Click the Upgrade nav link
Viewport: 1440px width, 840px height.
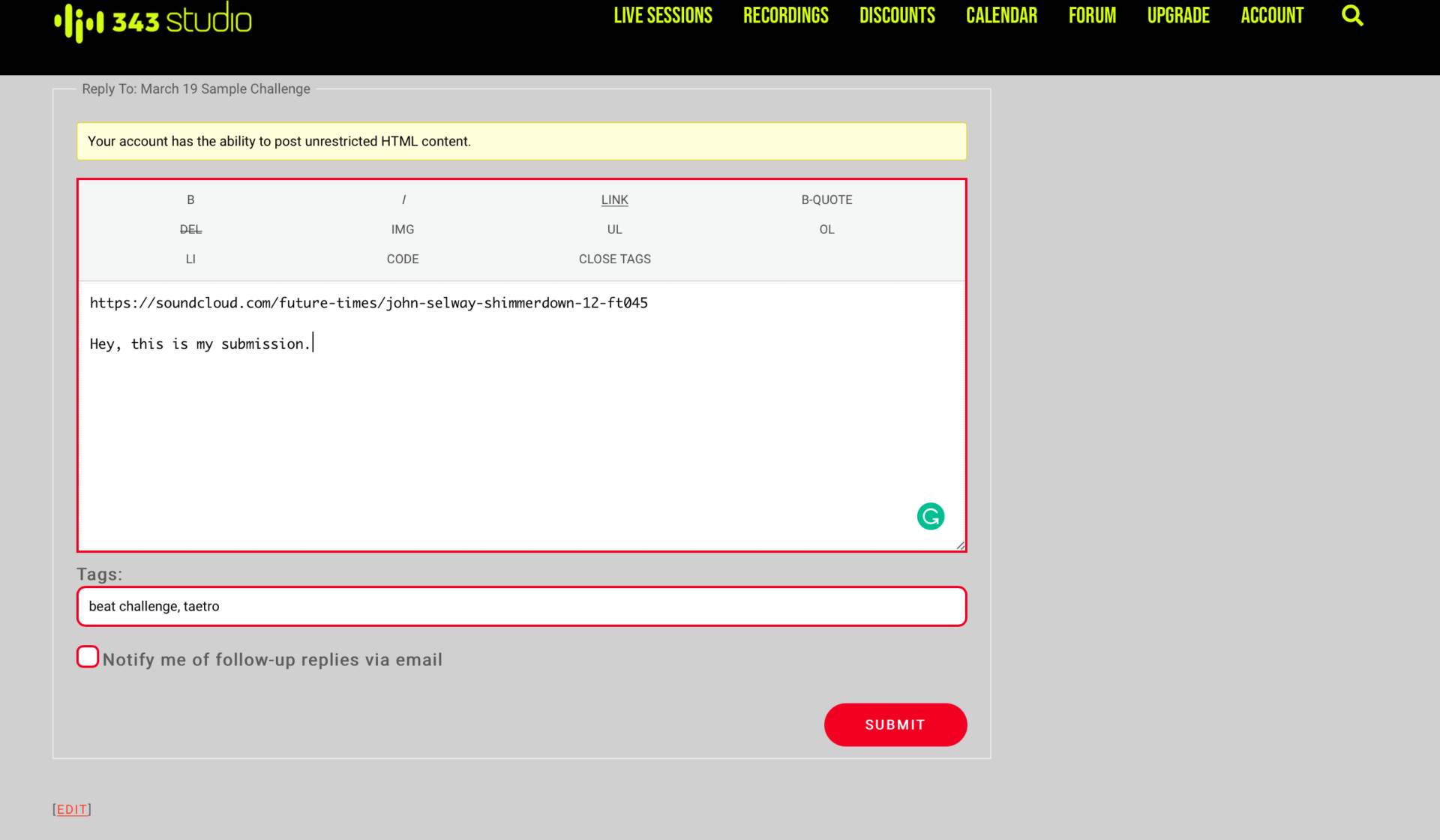coord(1178,16)
